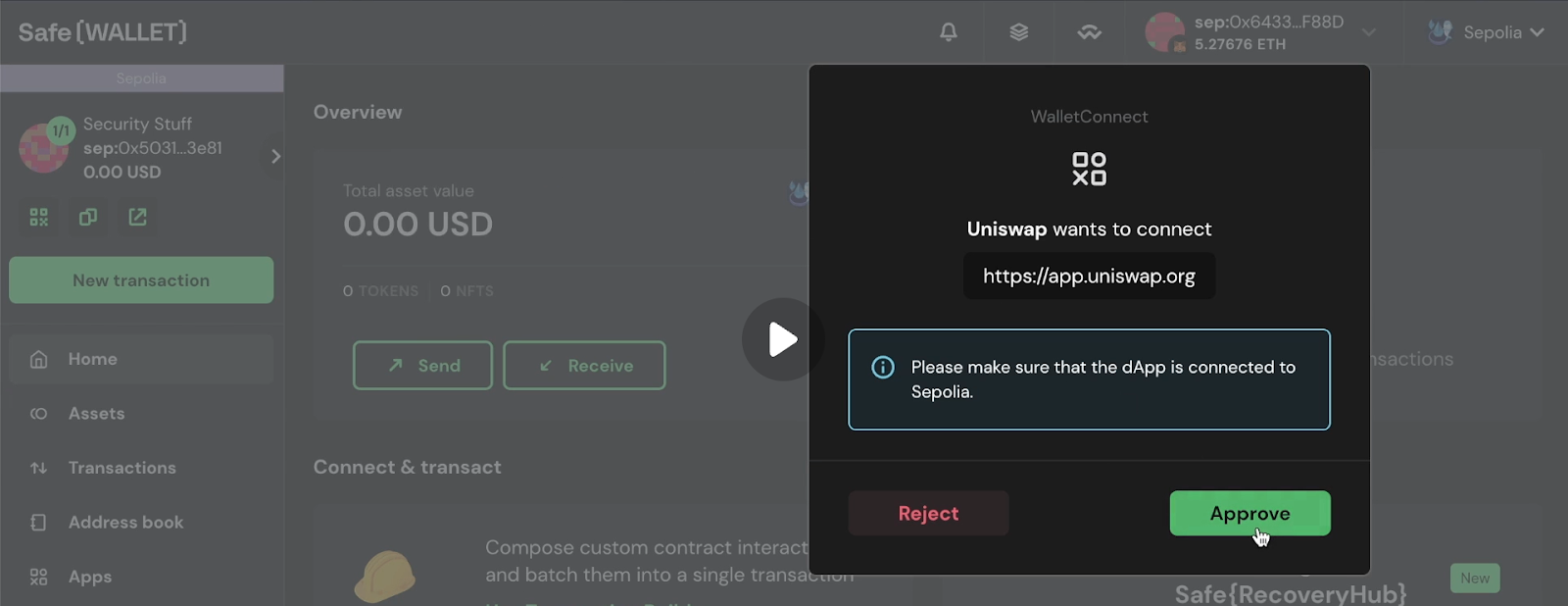Image resolution: width=1568 pixels, height=606 pixels.
Task: Click the New transaction button
Action: click(x=141, y=280)
